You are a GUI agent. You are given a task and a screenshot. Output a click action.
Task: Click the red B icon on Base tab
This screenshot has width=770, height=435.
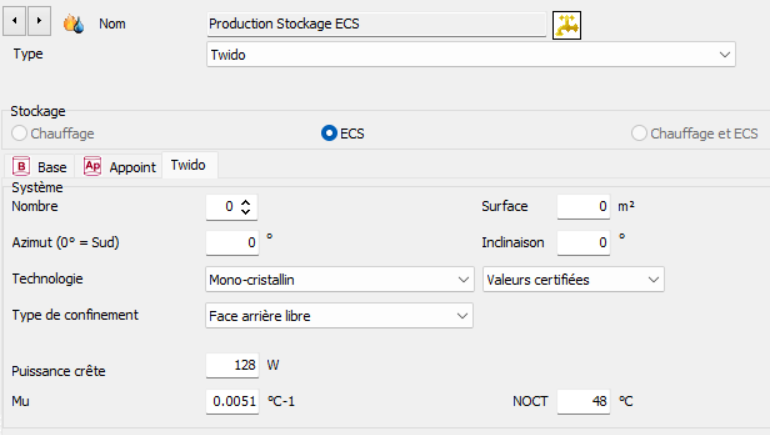coord(21,167)
